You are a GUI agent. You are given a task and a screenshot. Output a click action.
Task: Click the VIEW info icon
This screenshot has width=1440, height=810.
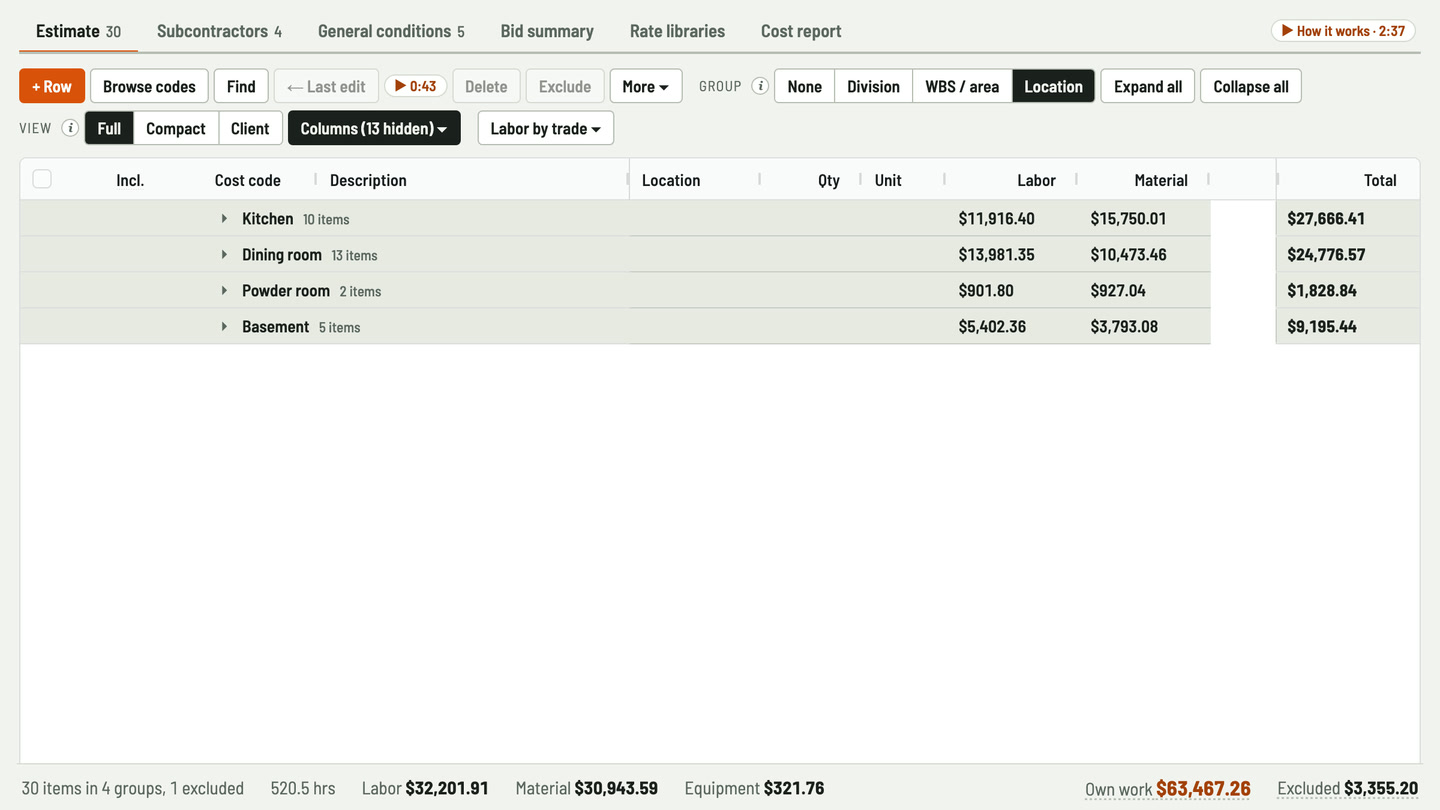coord(70,128)
